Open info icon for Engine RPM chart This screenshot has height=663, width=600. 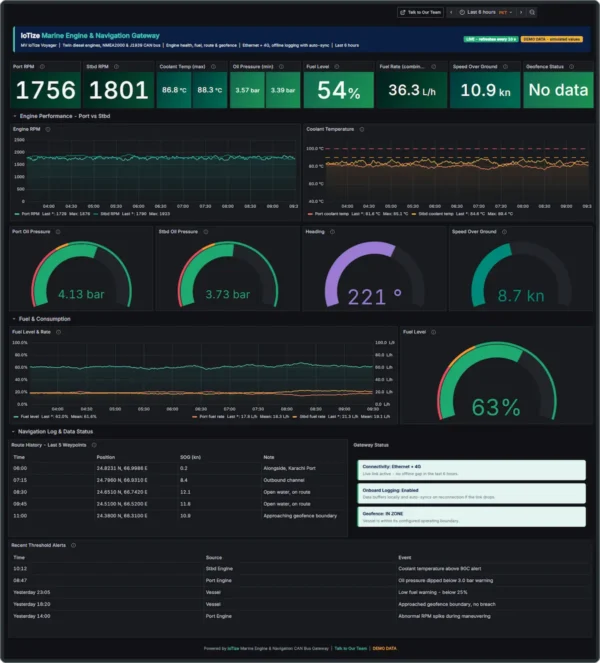click(x=48, y=129)
